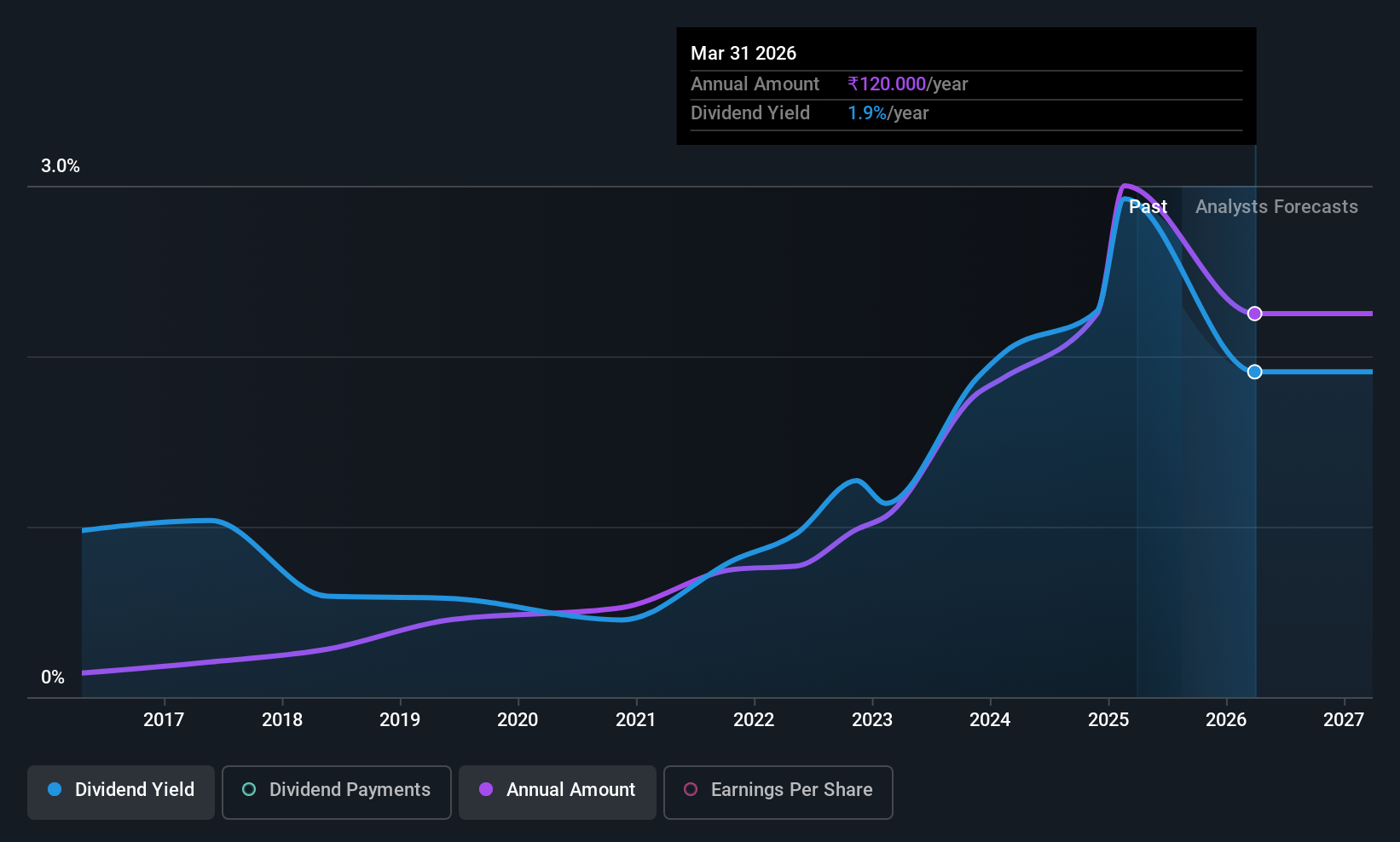
Task: Select the blue Dividend Yield data point
Action: point(1254,372)
